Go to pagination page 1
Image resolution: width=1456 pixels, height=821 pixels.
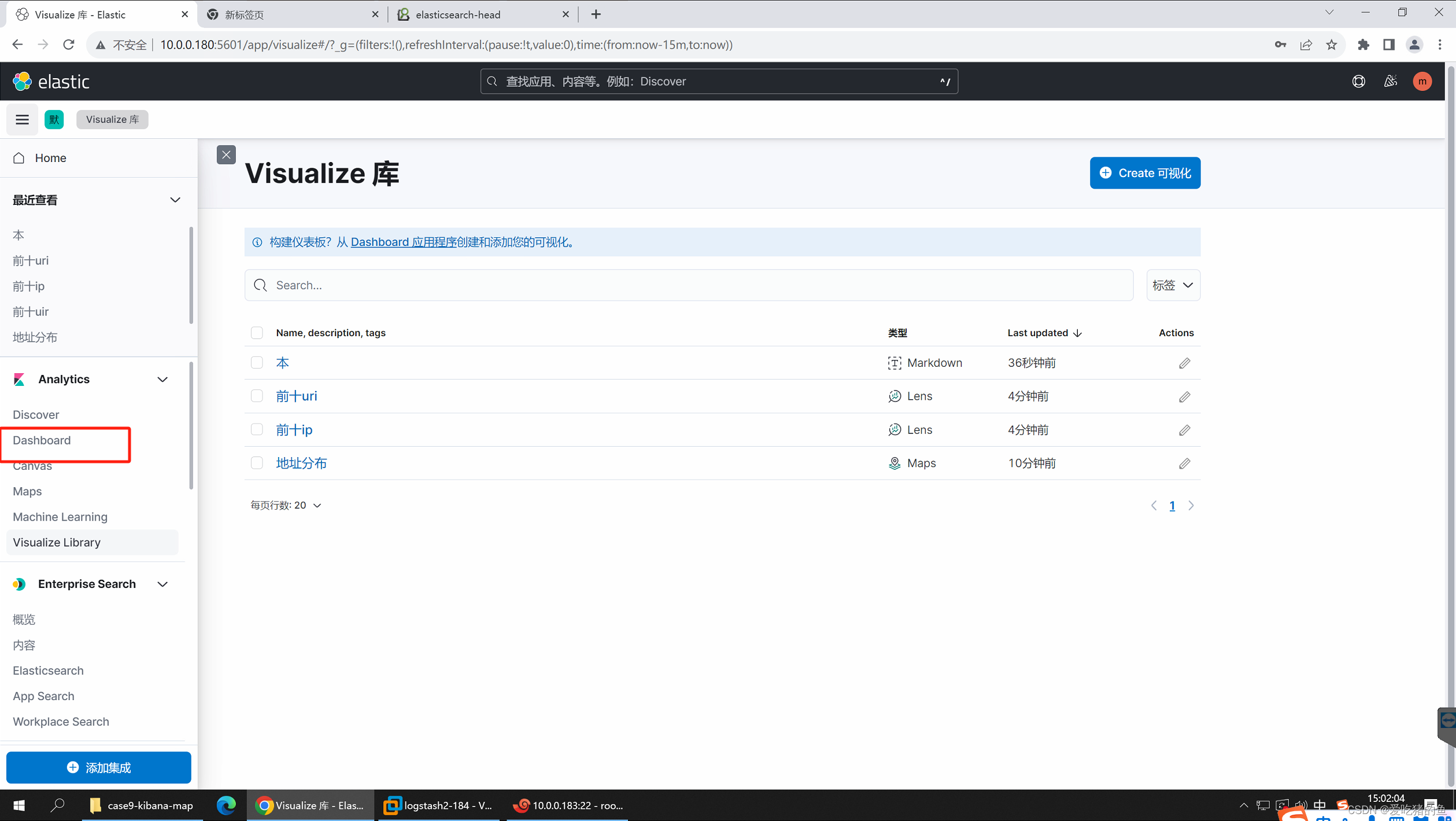pyautogui.click(x=1172, y=506)
